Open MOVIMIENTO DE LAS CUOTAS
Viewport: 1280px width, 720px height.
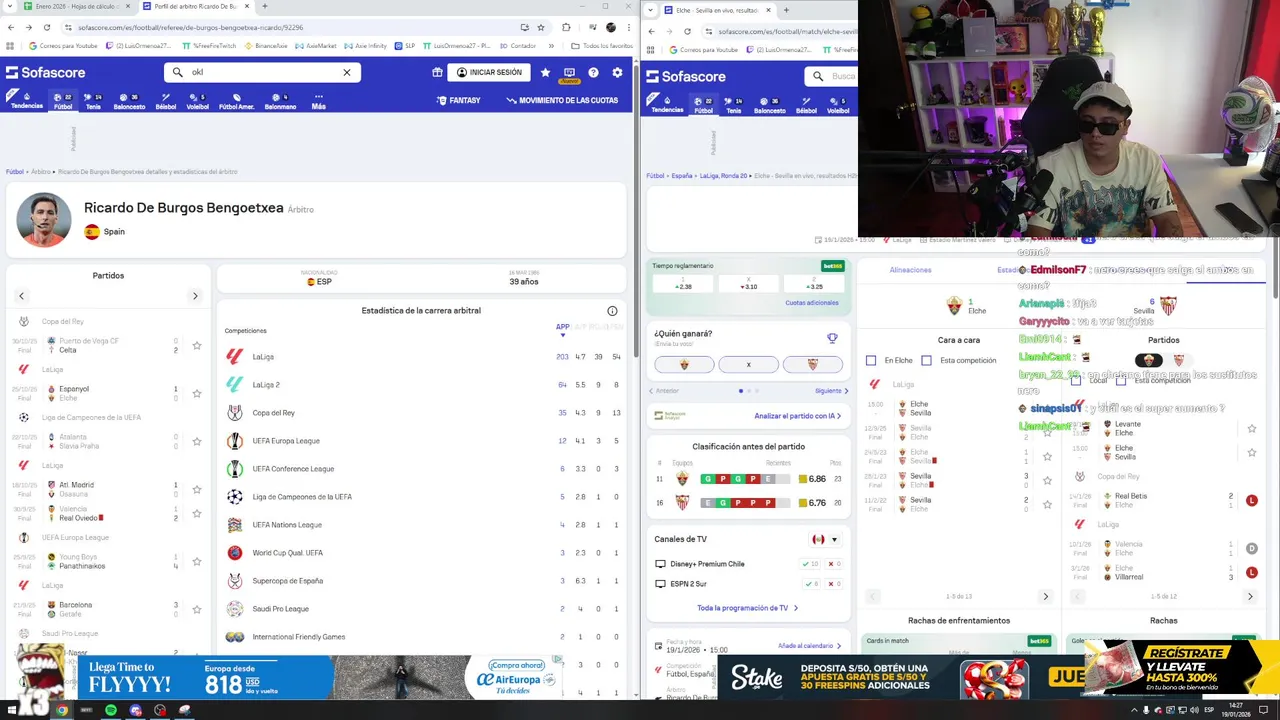[562, 100]
